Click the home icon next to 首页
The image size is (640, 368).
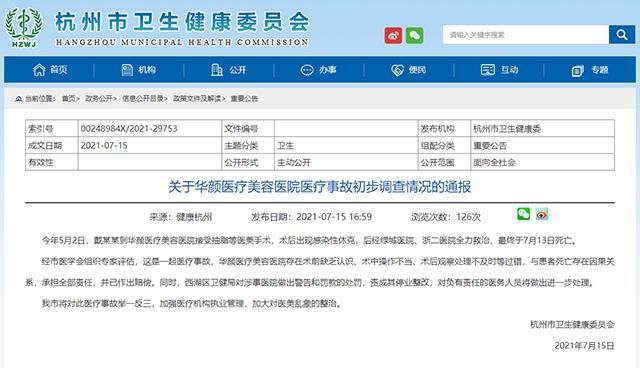39,70
